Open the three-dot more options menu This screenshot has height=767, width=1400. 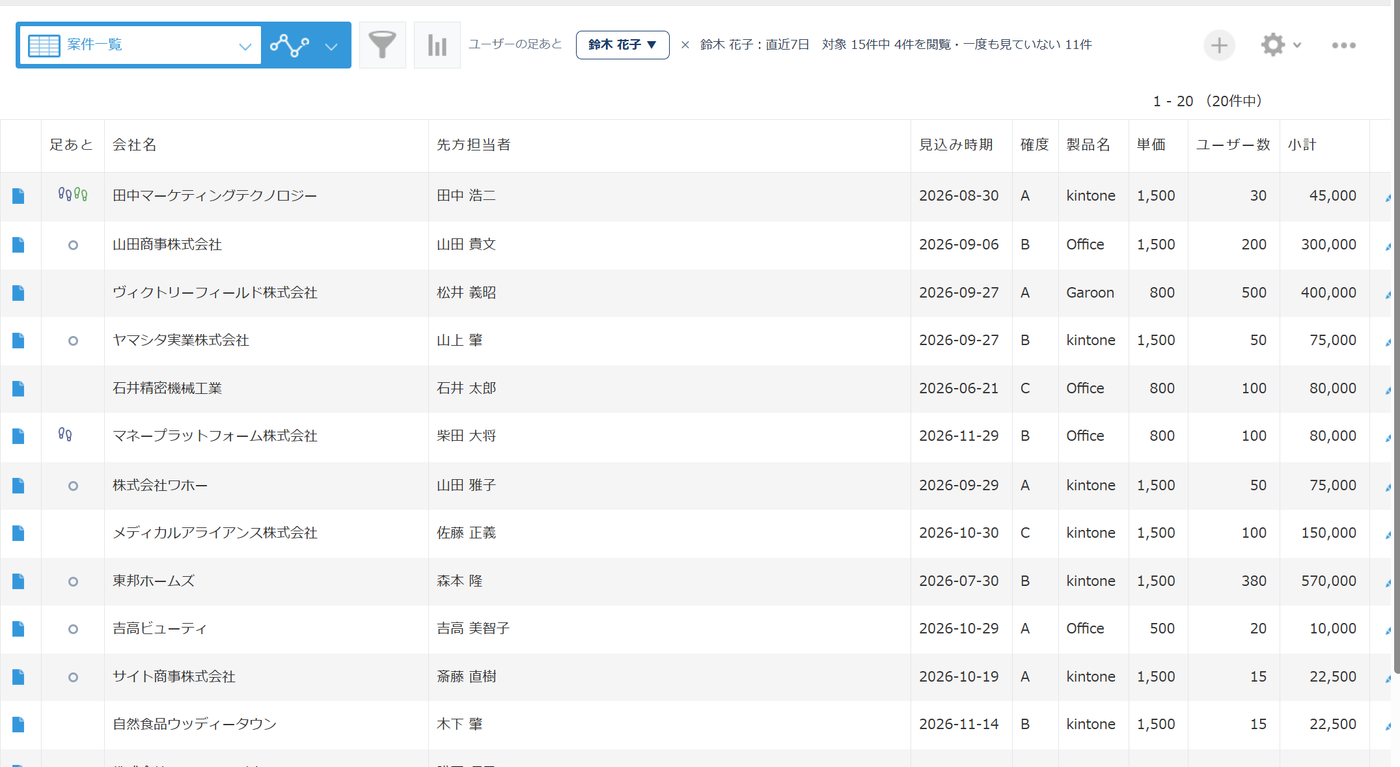(1343, 45)
